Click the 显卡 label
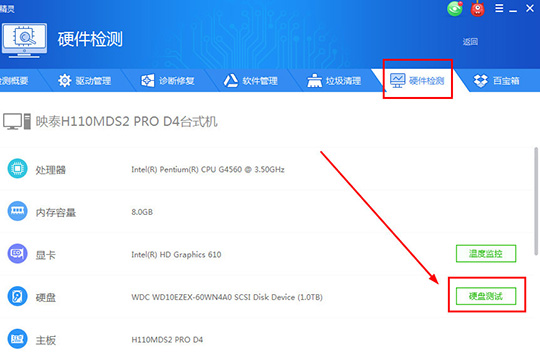The image size is (540, 360). click(x=45, y=255)
